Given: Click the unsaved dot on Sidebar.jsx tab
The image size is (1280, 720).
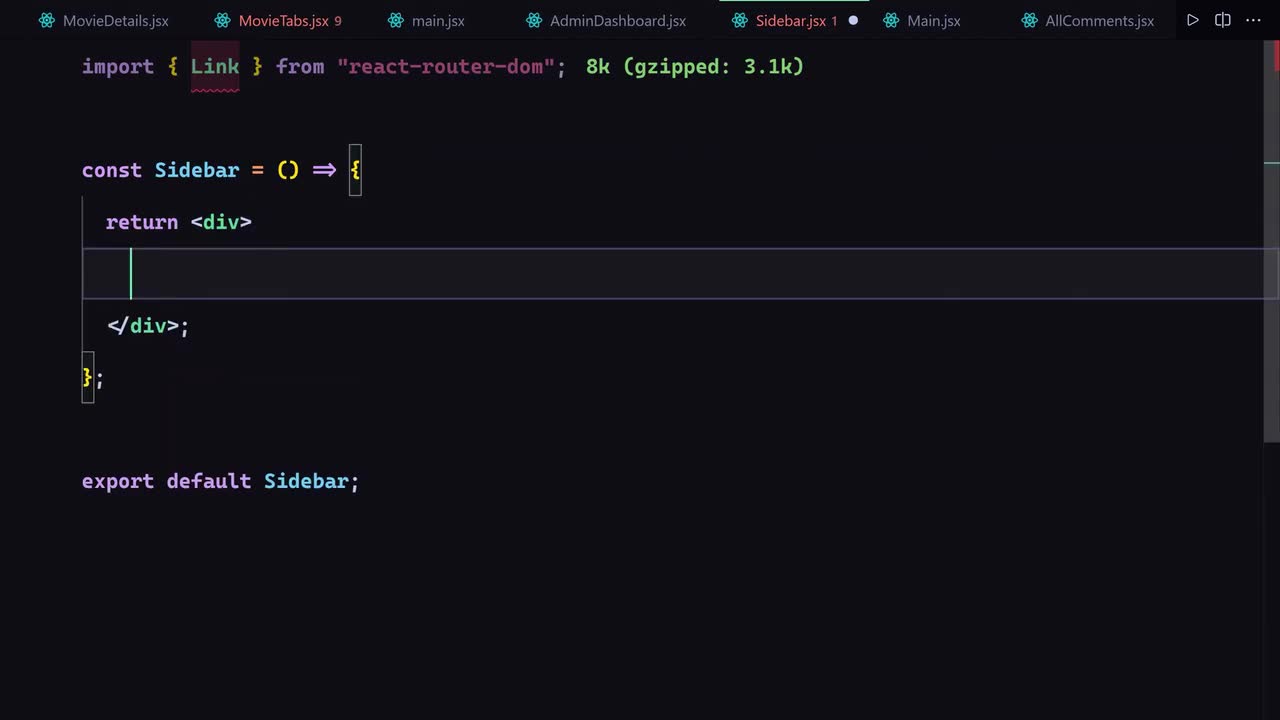Looking at the screenshot, I should pyautogui.click(x=853, y=20).
